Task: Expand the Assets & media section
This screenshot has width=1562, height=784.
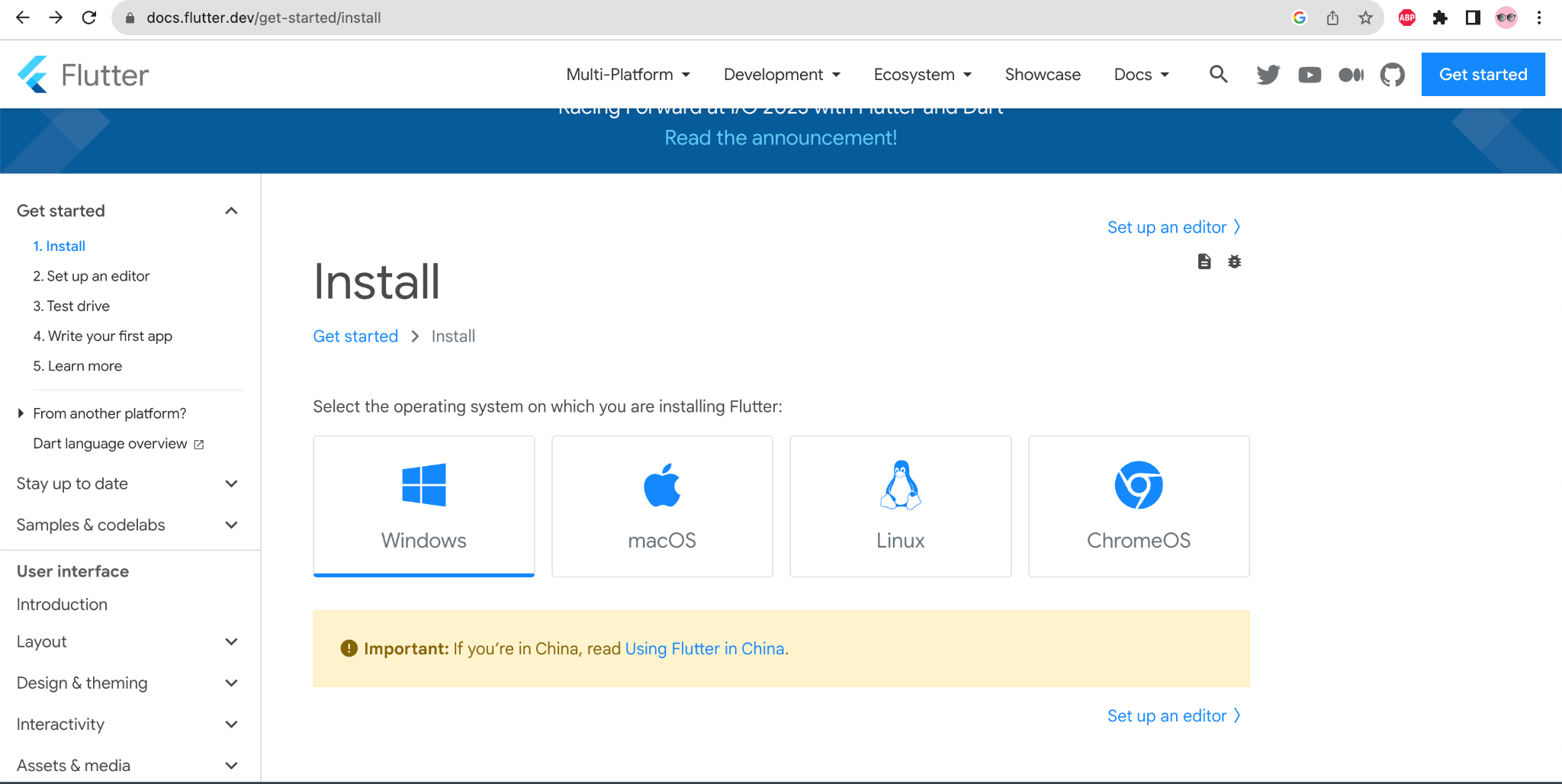Action: [x=232, y=766]
